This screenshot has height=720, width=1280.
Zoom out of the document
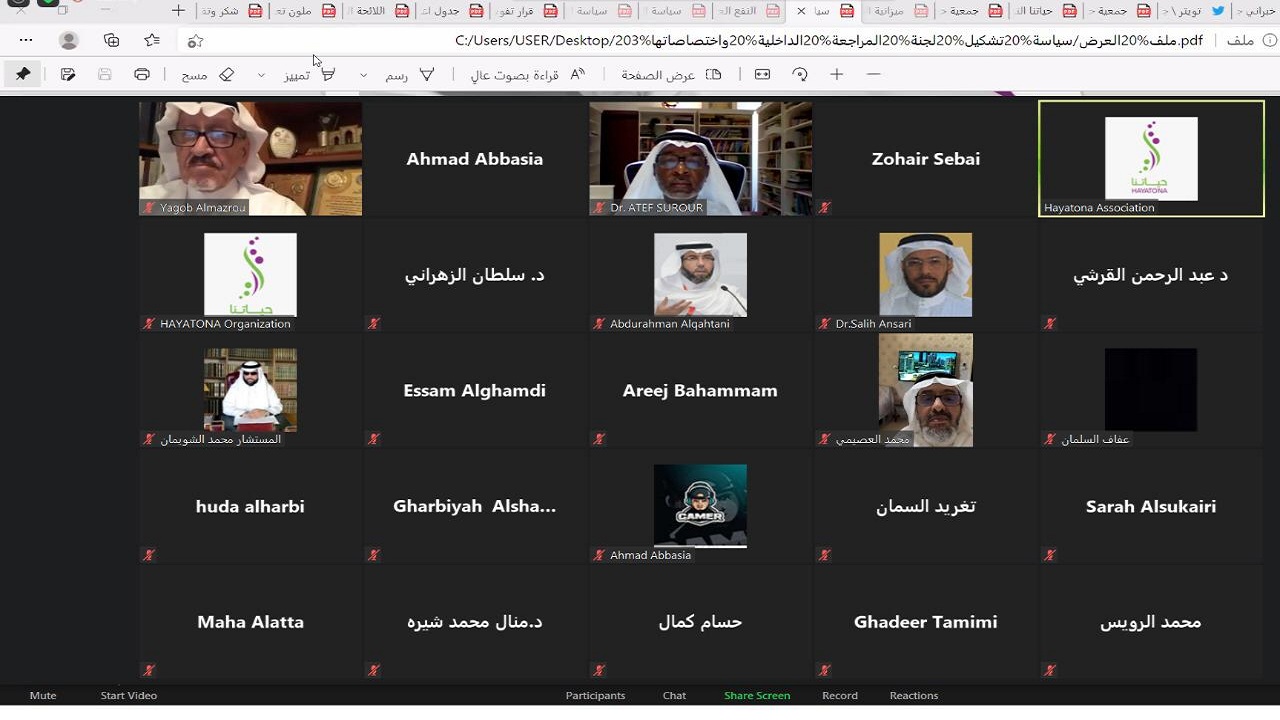[x=873, y=73]
